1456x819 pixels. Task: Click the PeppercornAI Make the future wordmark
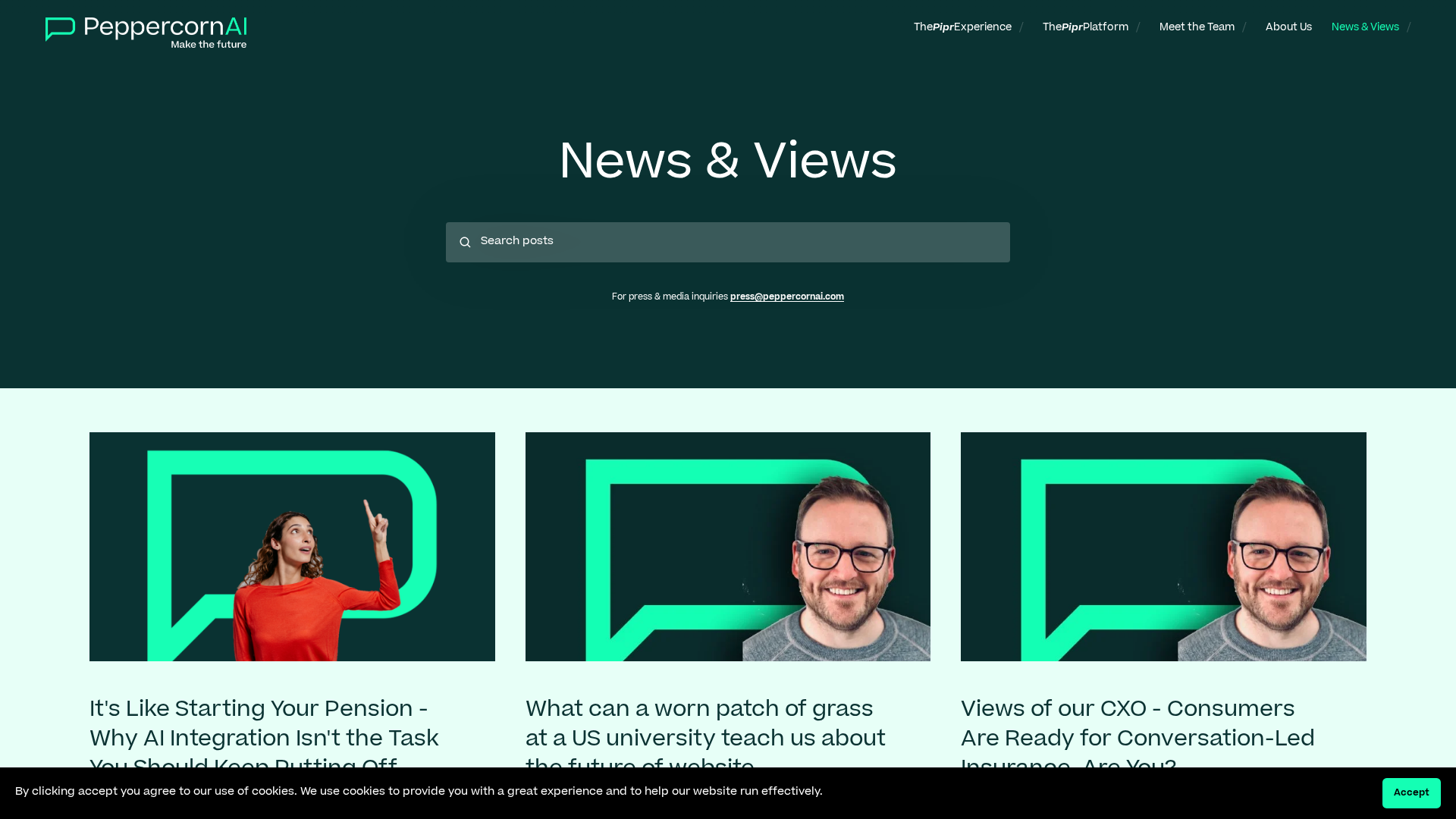[x=165, y=33]
